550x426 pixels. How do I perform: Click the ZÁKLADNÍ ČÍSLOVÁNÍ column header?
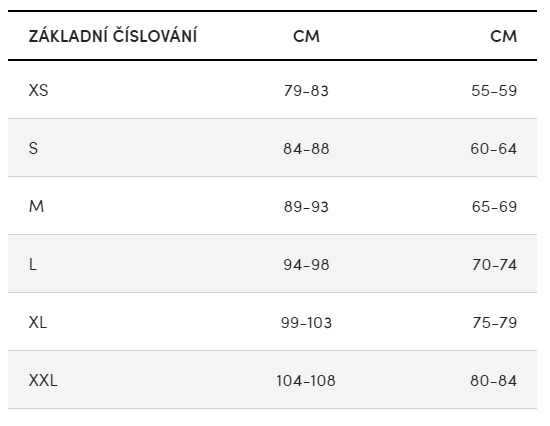[x=113, y=35]
